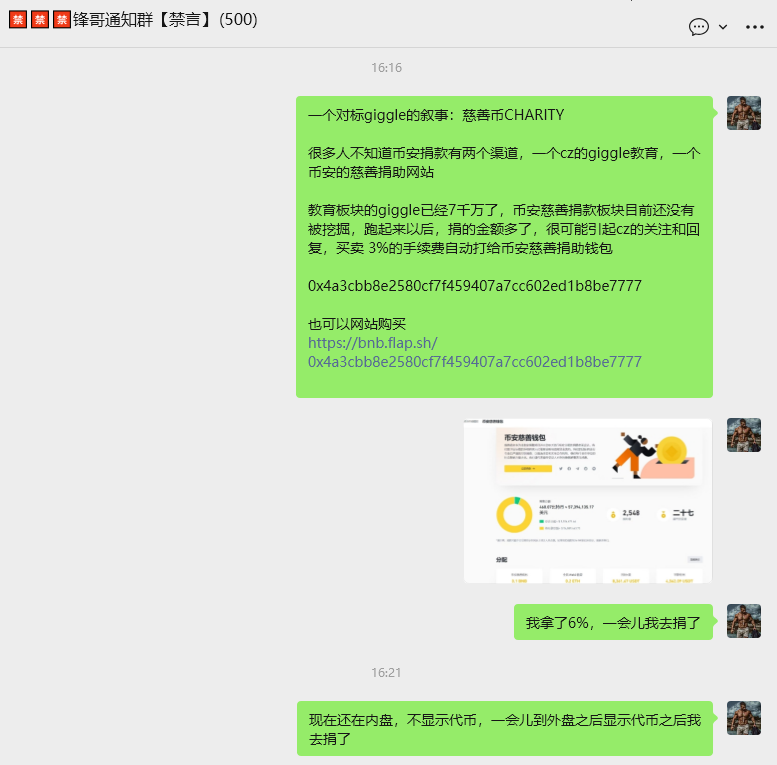Select the message 我拿了6%，一会儿我去捐了
The width and height of the screenshot is (777, 765).
tap(613, 622)
